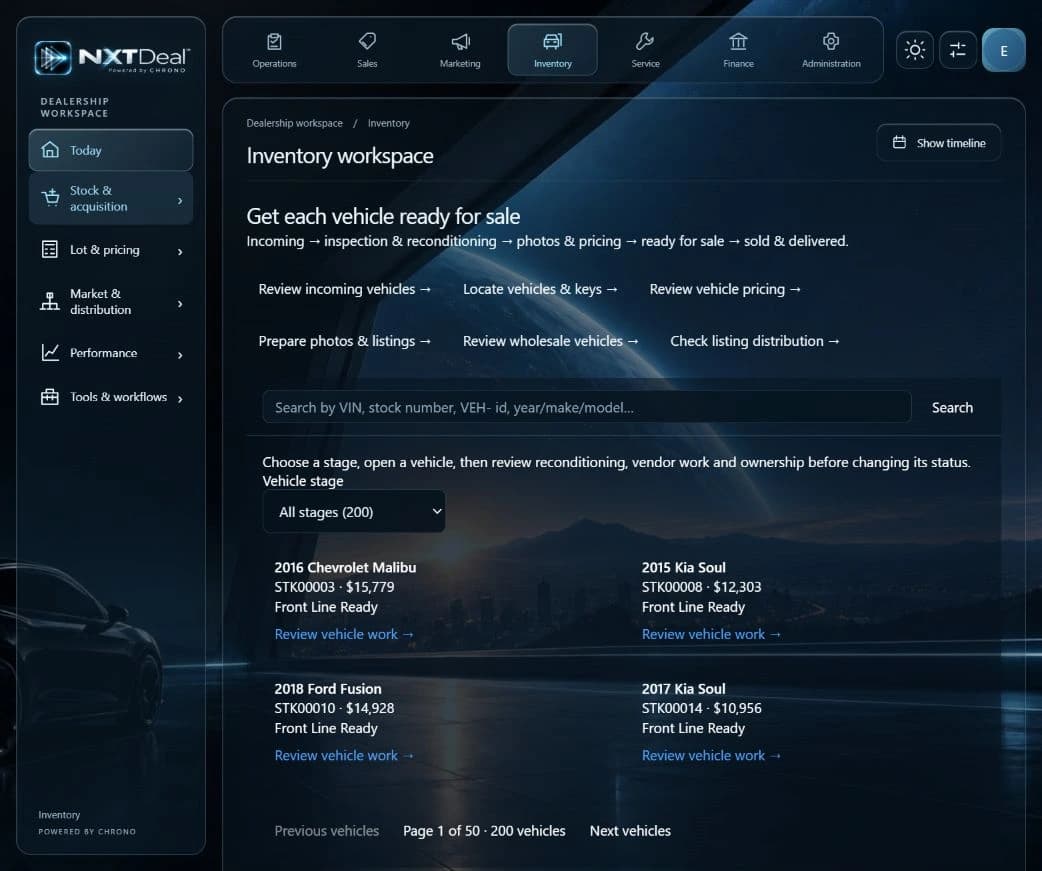Open the Today sidebar item

(x=110, y=150)
